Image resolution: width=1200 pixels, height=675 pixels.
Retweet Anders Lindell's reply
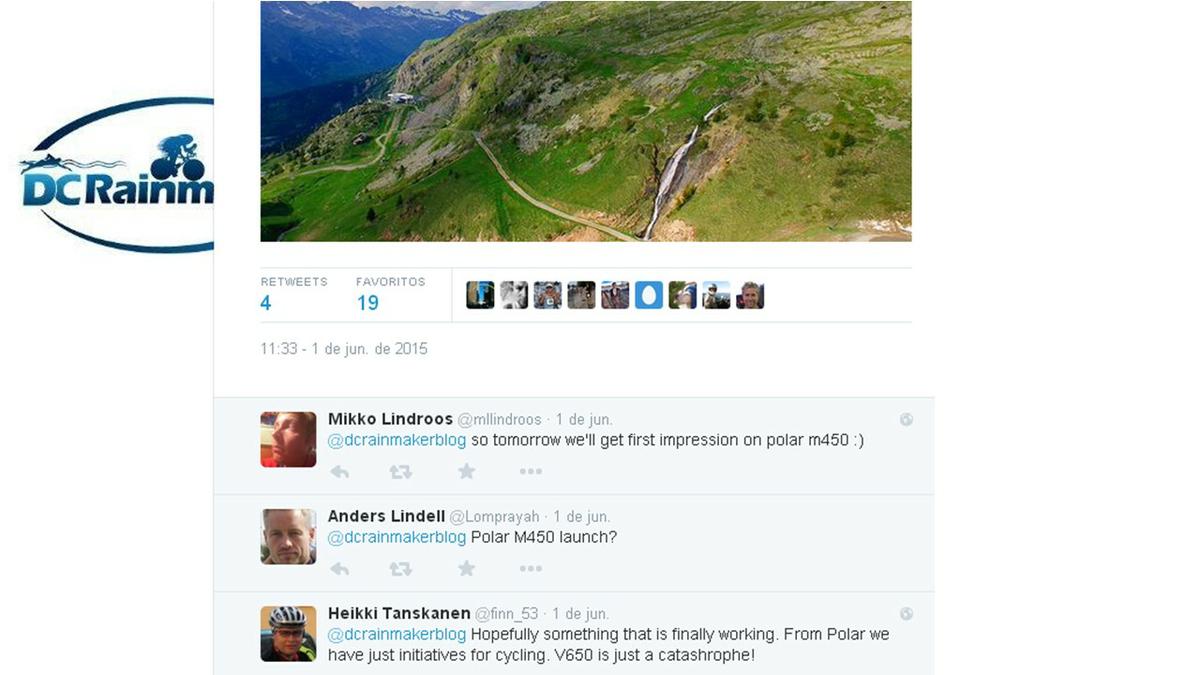coord(400,569)
